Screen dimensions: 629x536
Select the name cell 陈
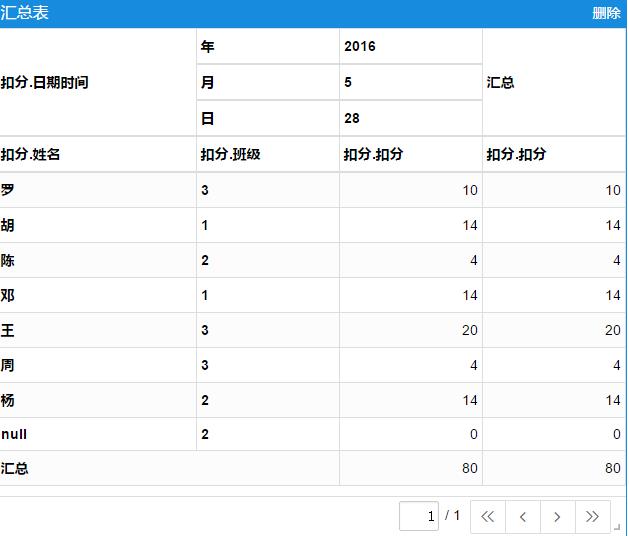(x=98, y=260)
